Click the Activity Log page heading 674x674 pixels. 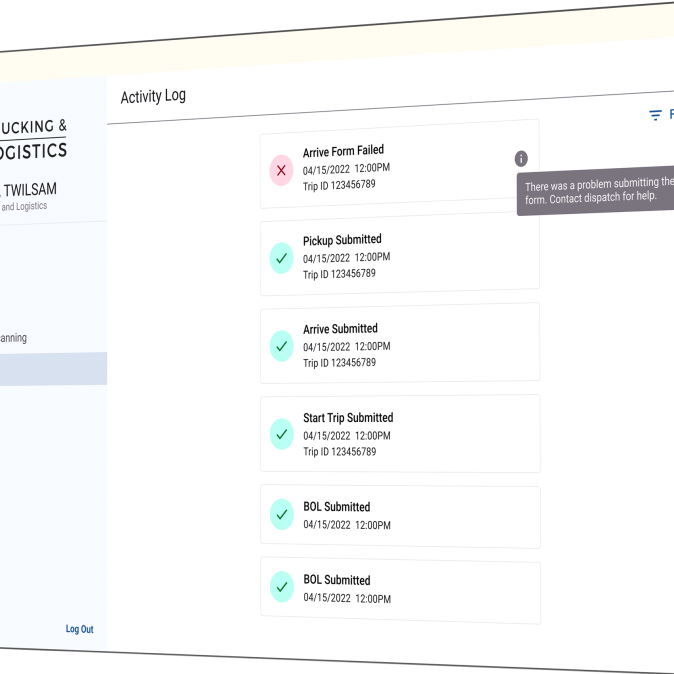[x=153, y=97]
